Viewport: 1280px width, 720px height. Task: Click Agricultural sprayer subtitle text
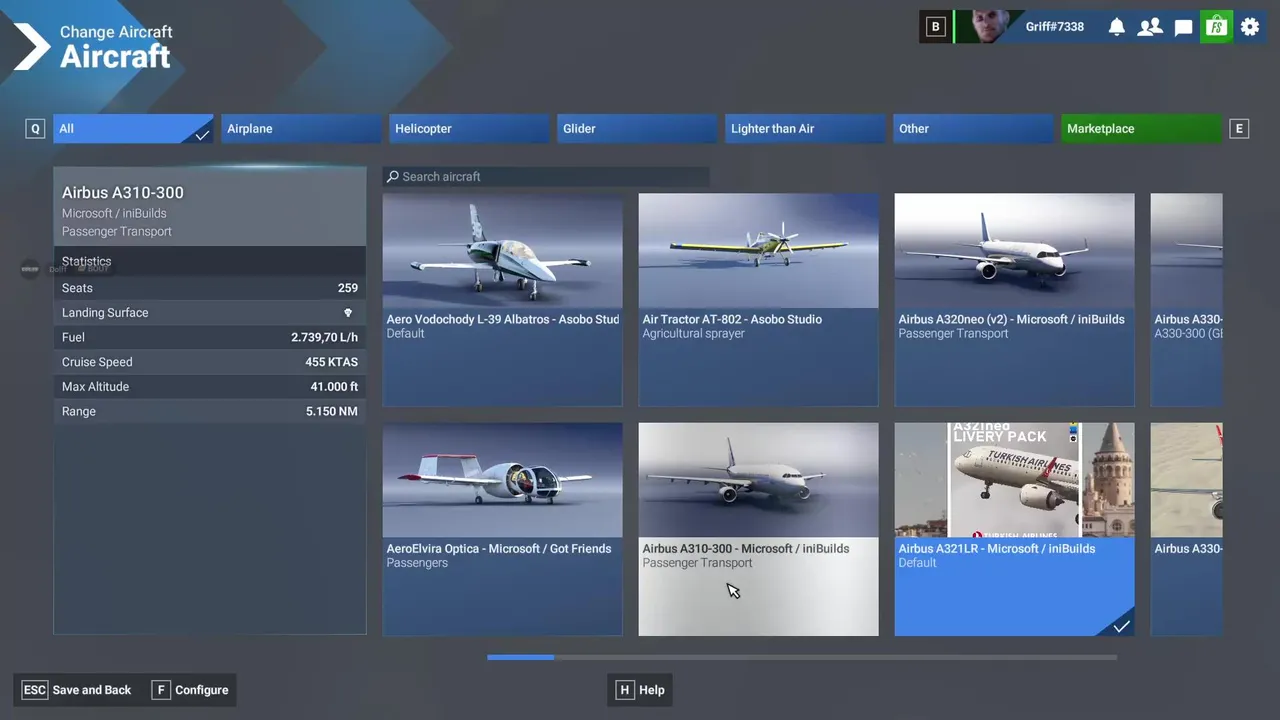coord(693,333)
